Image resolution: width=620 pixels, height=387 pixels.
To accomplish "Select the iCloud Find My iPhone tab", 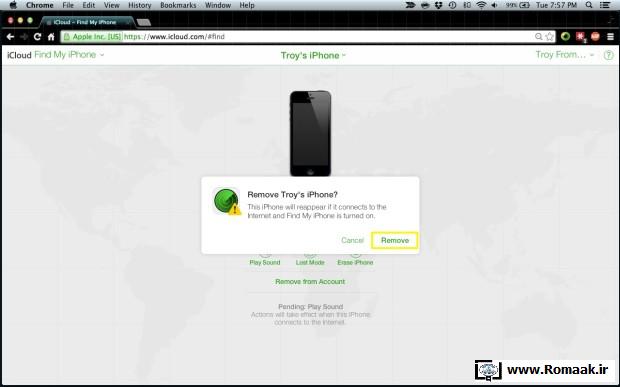I will [87, 22].
